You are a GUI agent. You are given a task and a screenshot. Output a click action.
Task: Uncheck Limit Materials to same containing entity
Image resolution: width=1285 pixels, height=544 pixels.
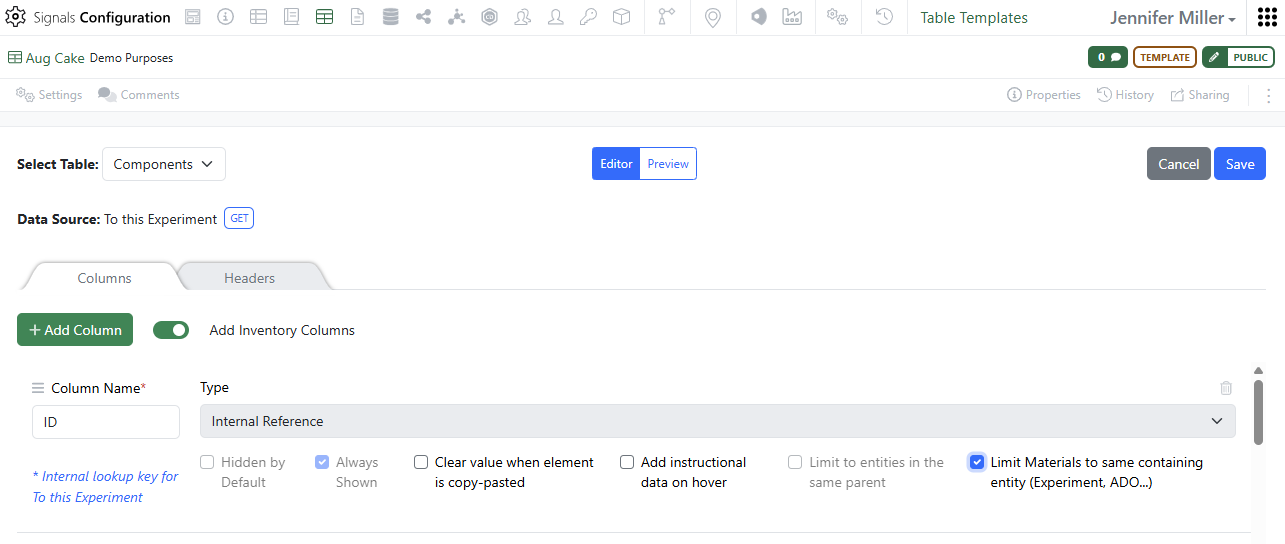coord(977,462)
